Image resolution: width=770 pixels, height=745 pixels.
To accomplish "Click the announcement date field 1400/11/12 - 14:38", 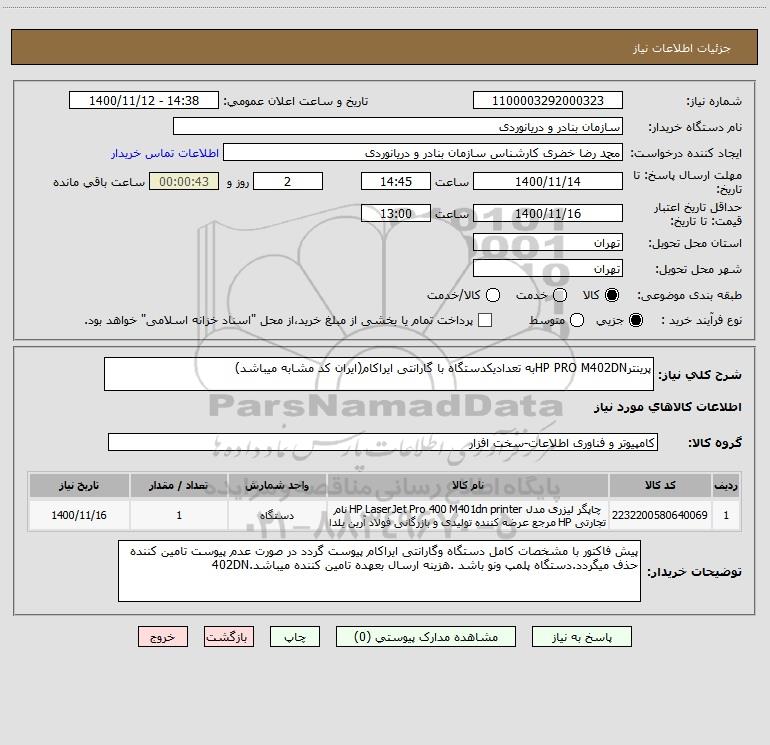I will (x=144, y=101).
